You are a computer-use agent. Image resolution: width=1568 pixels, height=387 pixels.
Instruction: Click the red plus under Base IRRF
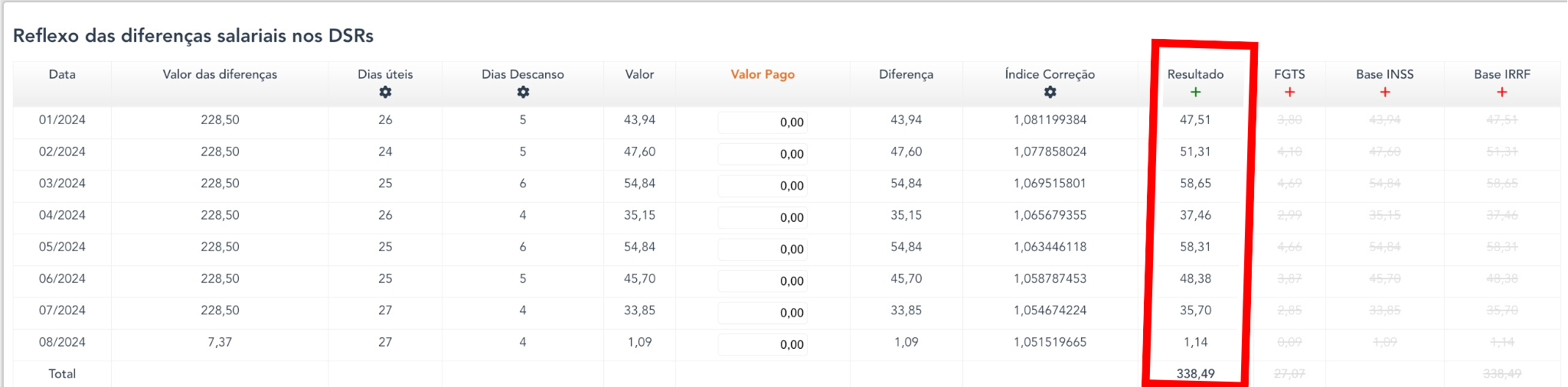(x=1501, y=92)
